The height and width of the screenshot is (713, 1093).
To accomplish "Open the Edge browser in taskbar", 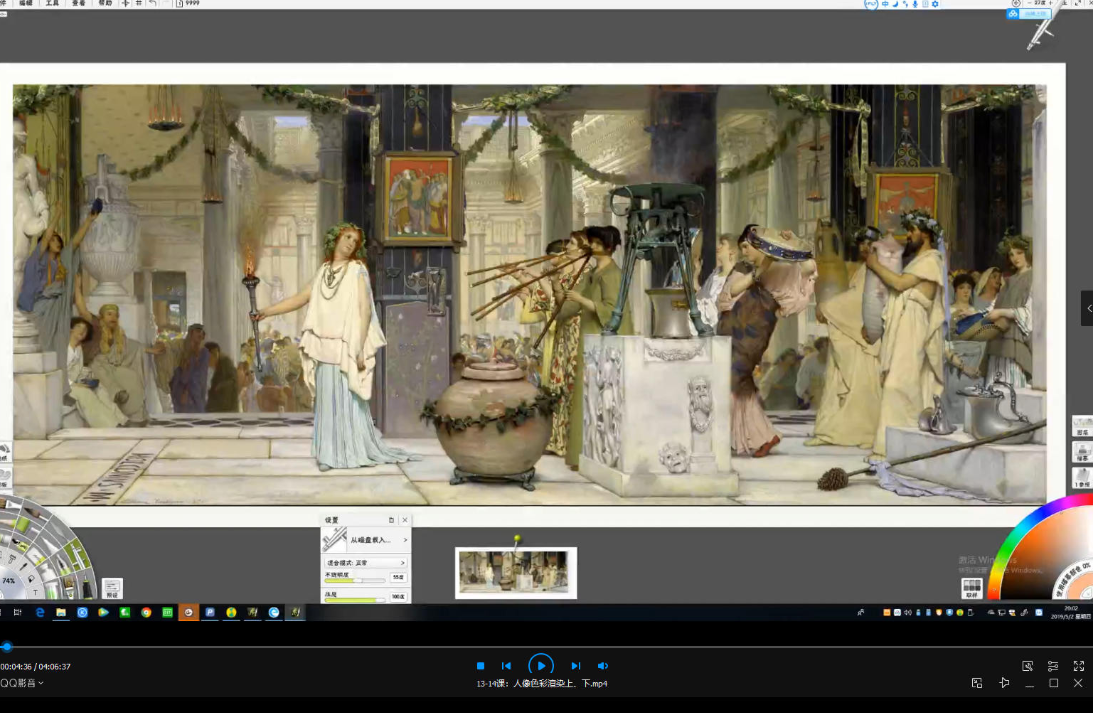I will (40, 612).
